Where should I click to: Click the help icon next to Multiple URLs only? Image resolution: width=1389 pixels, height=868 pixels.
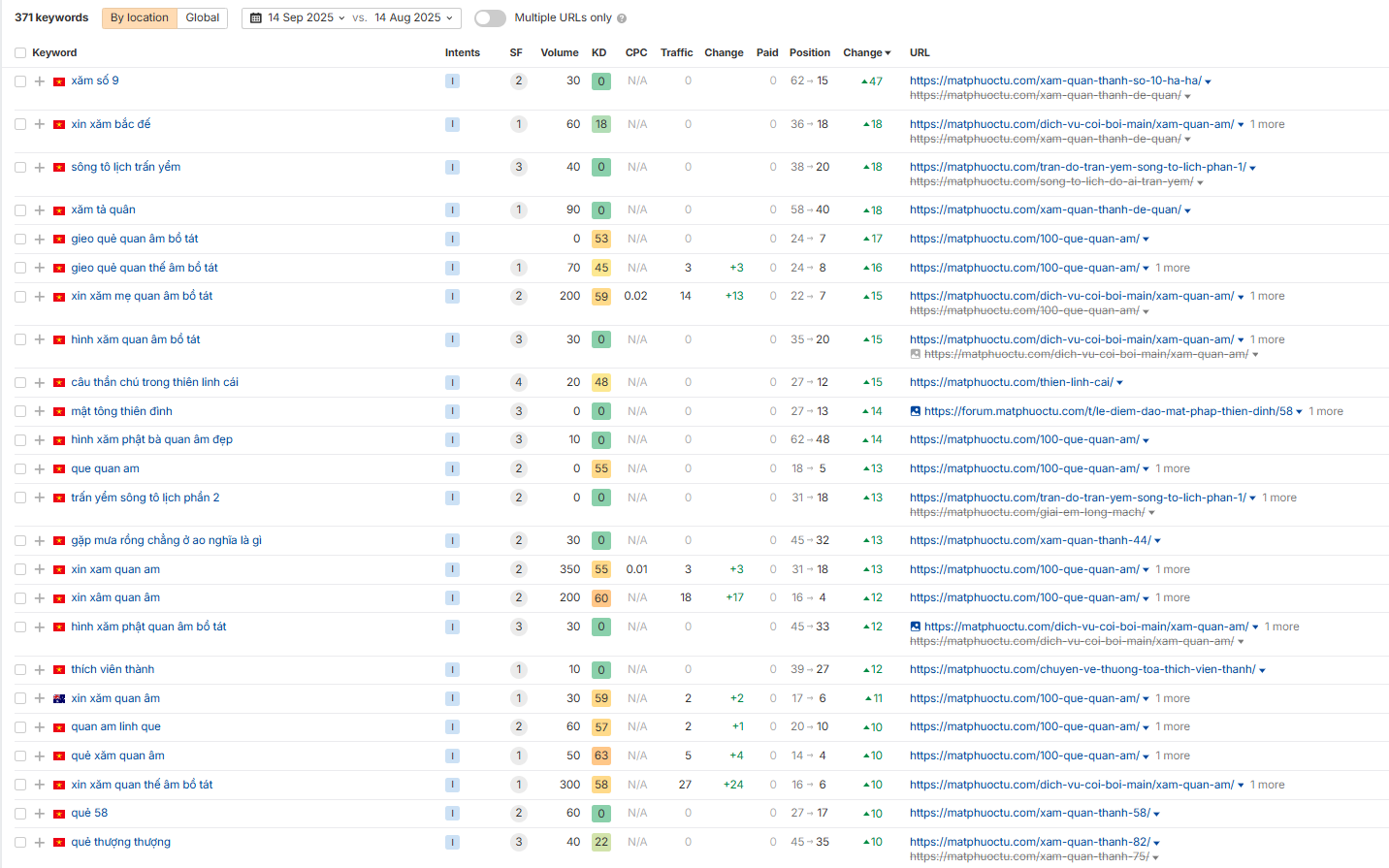(622, 18)
